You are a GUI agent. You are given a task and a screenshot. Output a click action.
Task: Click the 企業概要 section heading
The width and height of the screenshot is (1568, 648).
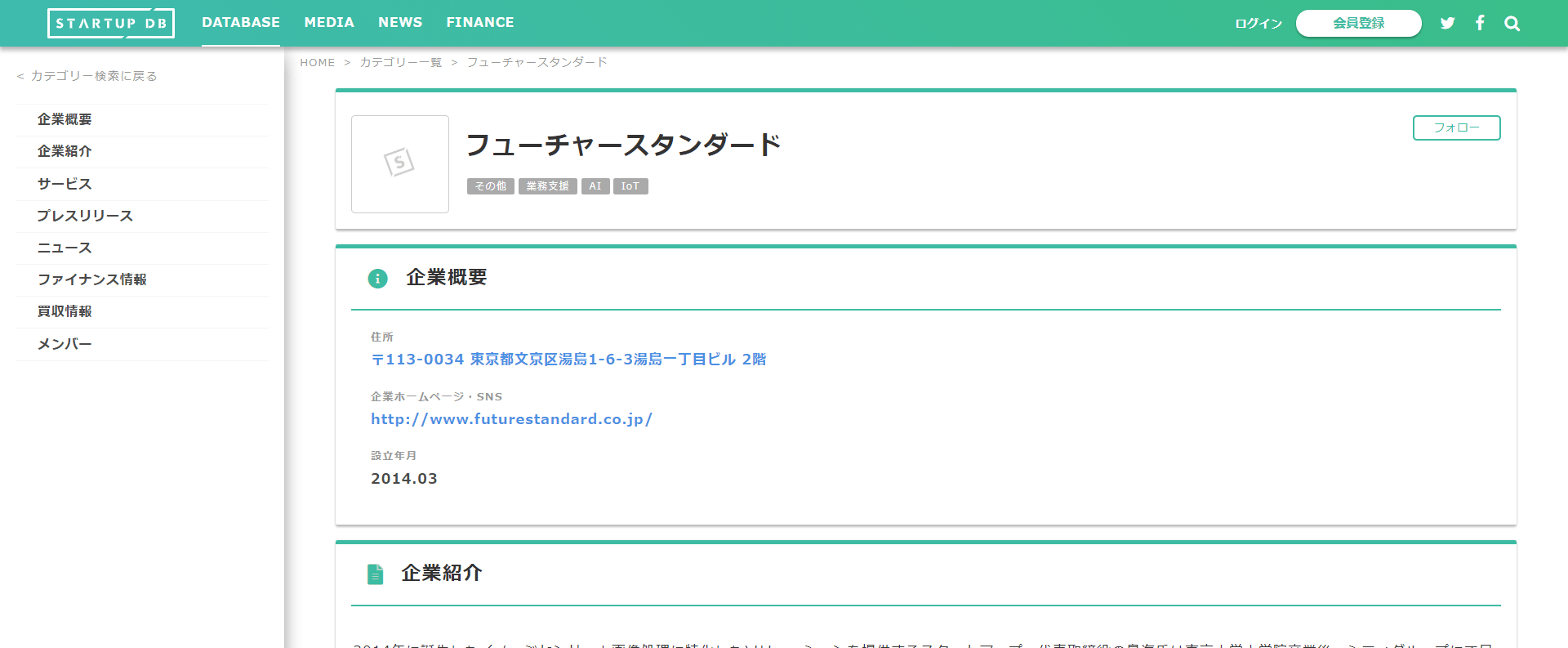pos(446,278)
